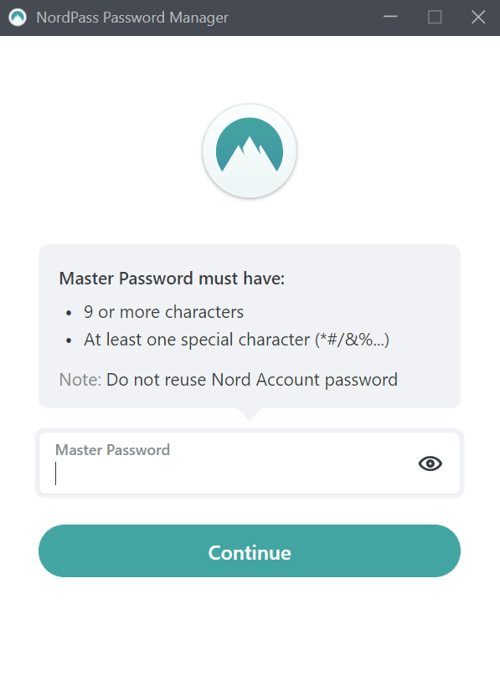
Task: Click the text cursor inside password field
Action: tap(56, 473)
